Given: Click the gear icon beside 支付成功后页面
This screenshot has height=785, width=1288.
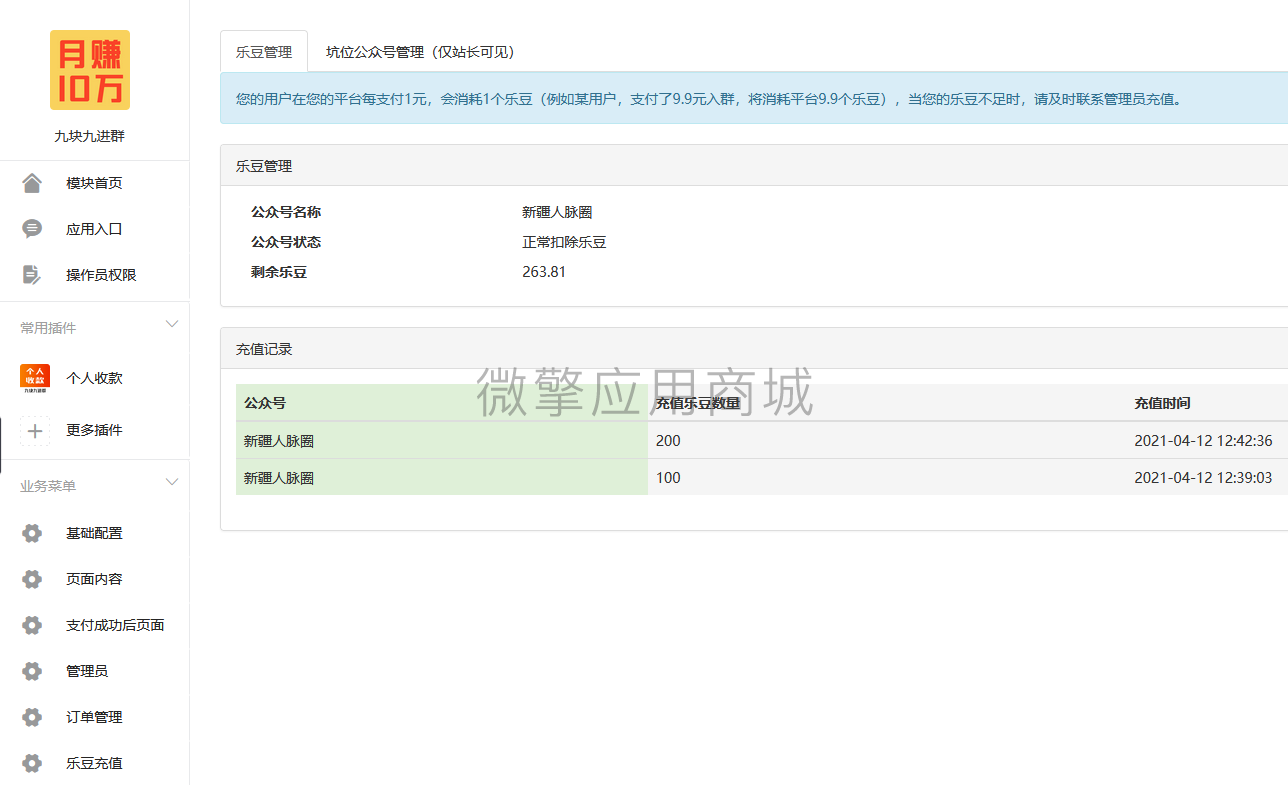Looking at the screenshot, I should coord(32,625).
